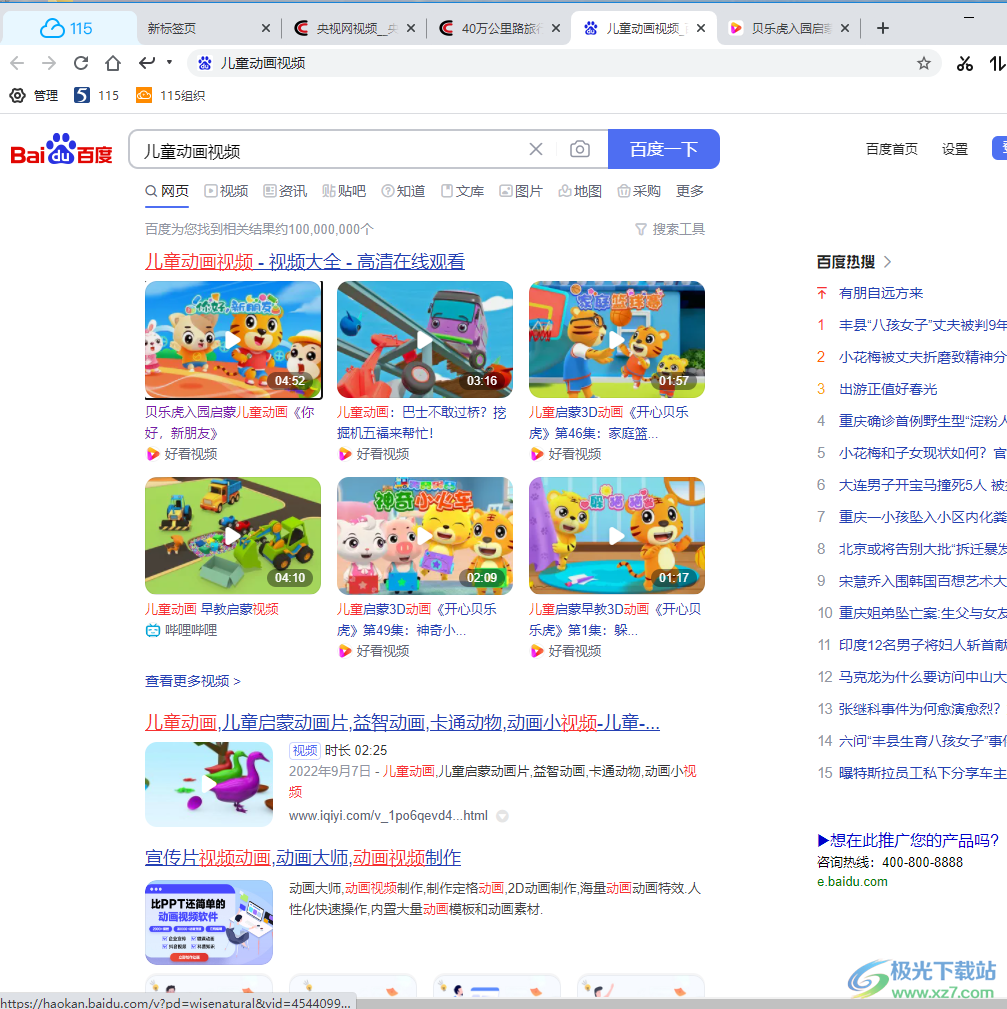Open the dropdown beside the undo arrow
Screen dimensions: 1007x1009
tap(169, 62)
